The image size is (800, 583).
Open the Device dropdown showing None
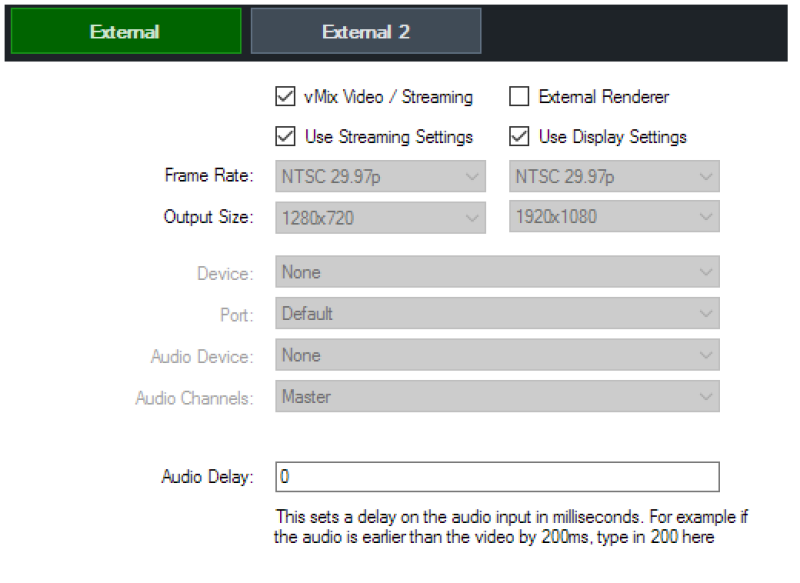pyautogui.click(x=497, y=272)
